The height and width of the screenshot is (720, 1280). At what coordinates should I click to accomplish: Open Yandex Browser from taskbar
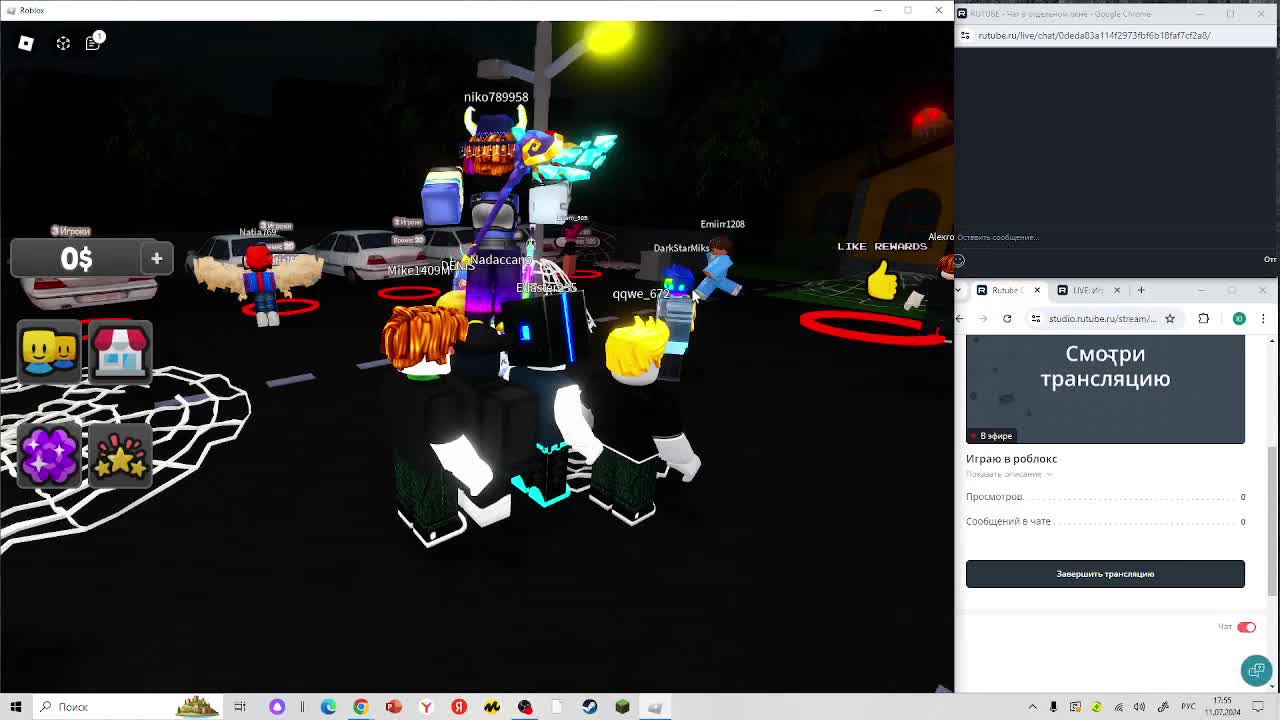pyautogui.click(x=426, y=707)
